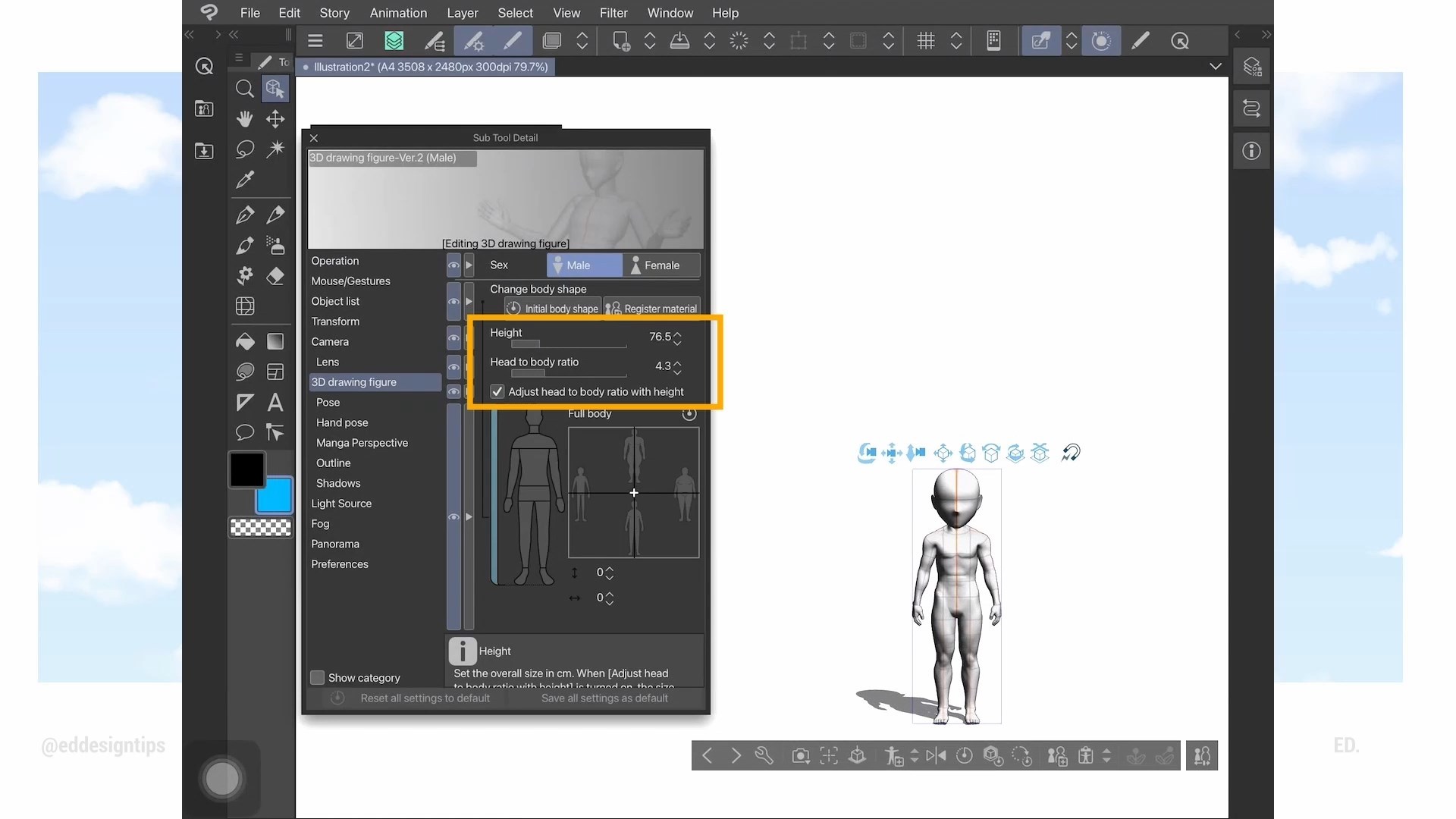The height and width of the screenshot is (819, 1456).
Task: Select the Fill bucket tool
Action: 244,342
